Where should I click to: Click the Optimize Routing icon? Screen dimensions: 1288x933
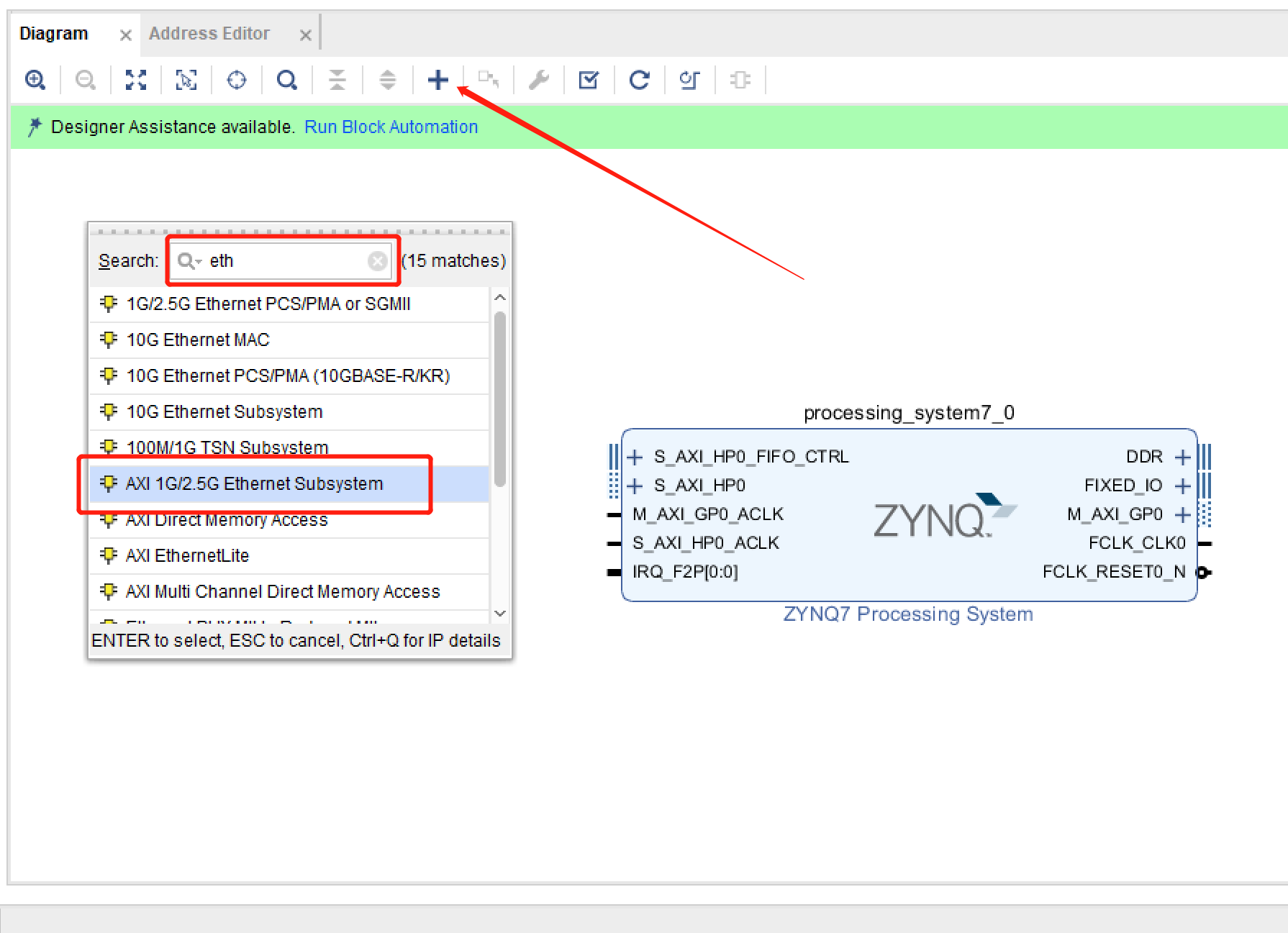coord(690,80)
